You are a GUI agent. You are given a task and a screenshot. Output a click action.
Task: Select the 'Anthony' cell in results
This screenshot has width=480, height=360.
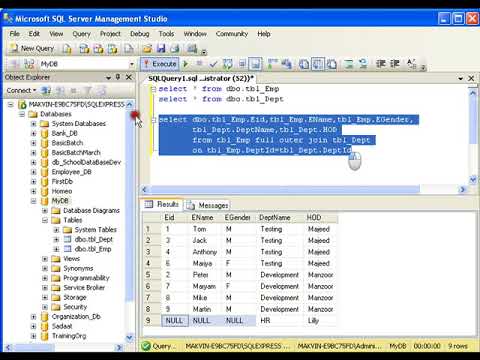204,252
